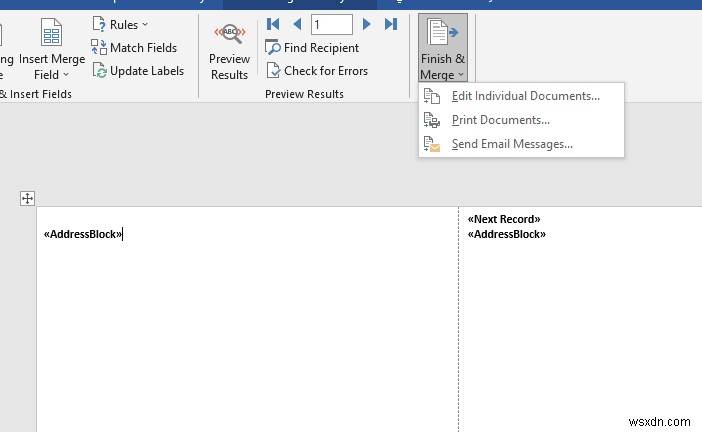
Task: Click the table move handle
Action: 27,198
